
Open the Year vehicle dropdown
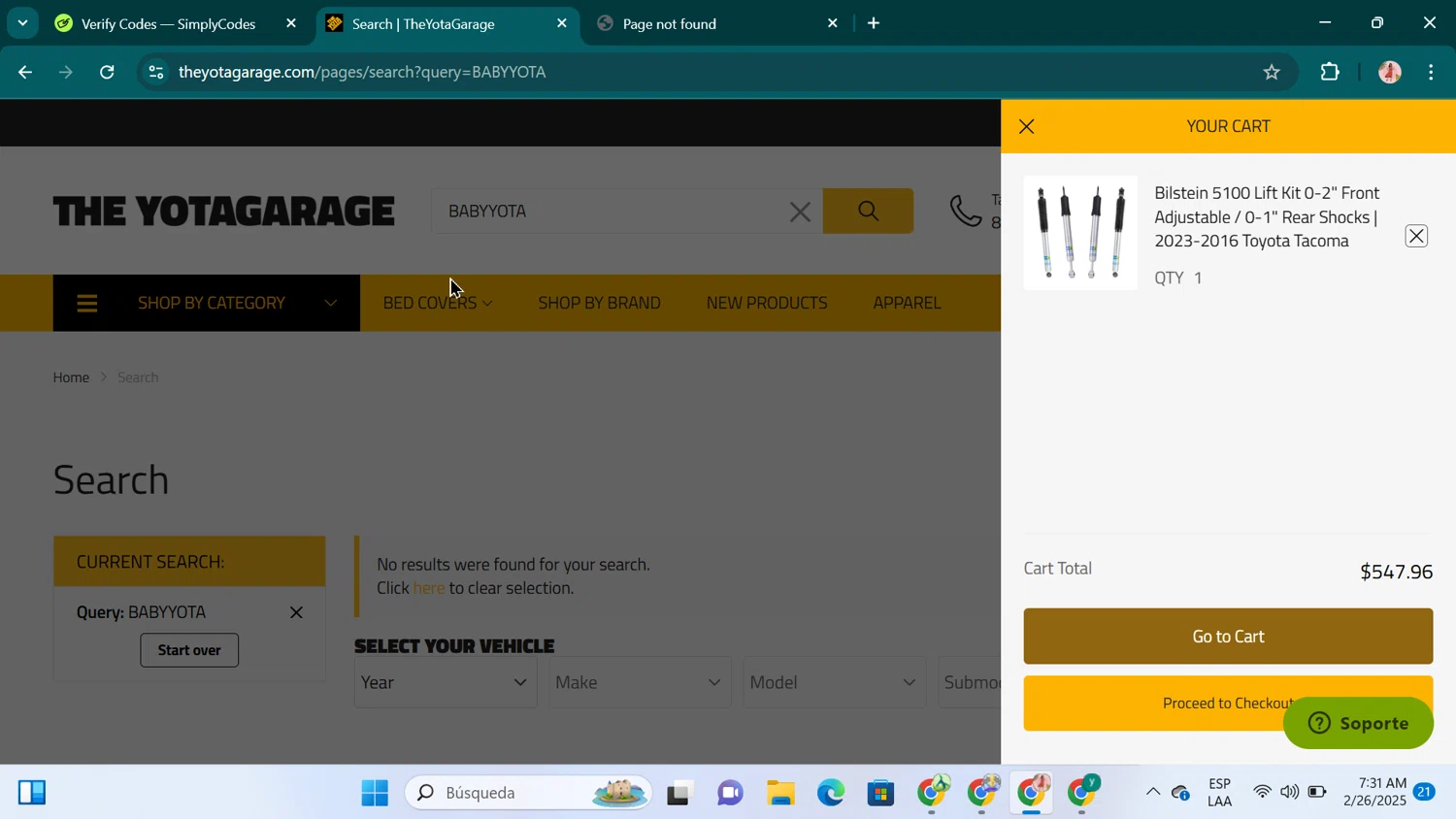pos(446,682)
